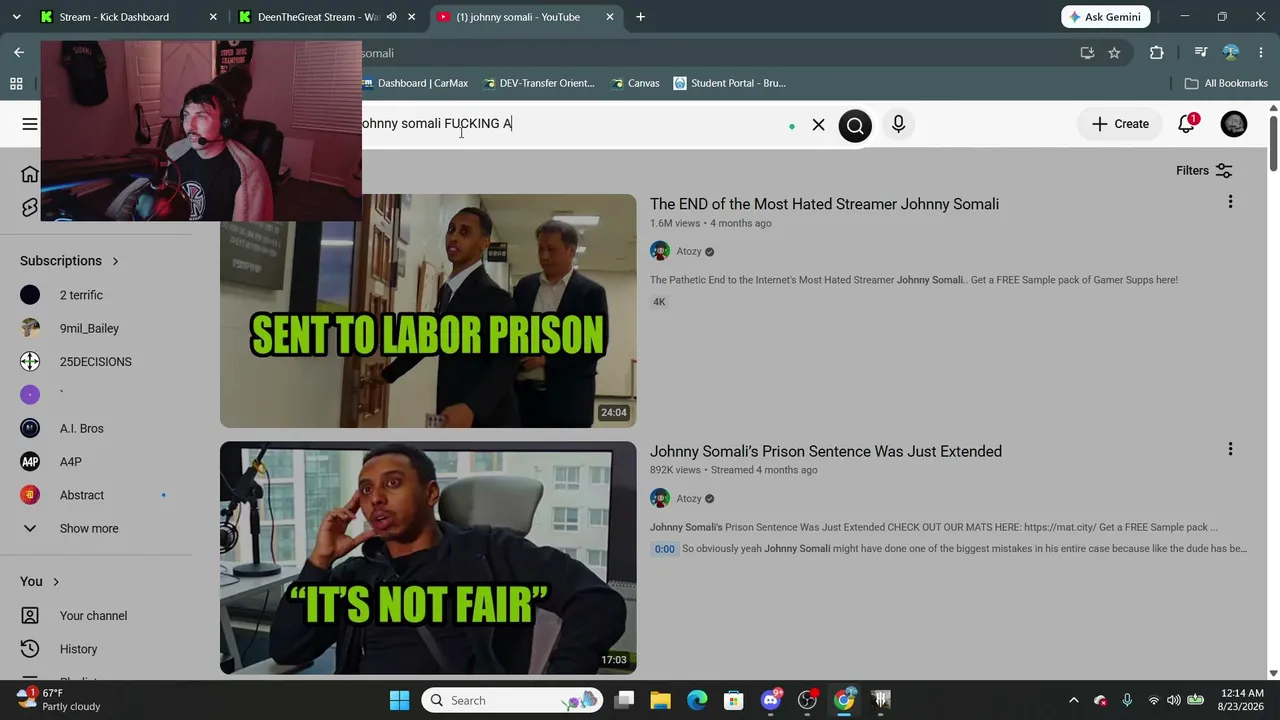Image resolution: width=1280 pixels, height=720 pixels.
Task: Click the Ask Gemini button
Action: [x=1106, y=17]
